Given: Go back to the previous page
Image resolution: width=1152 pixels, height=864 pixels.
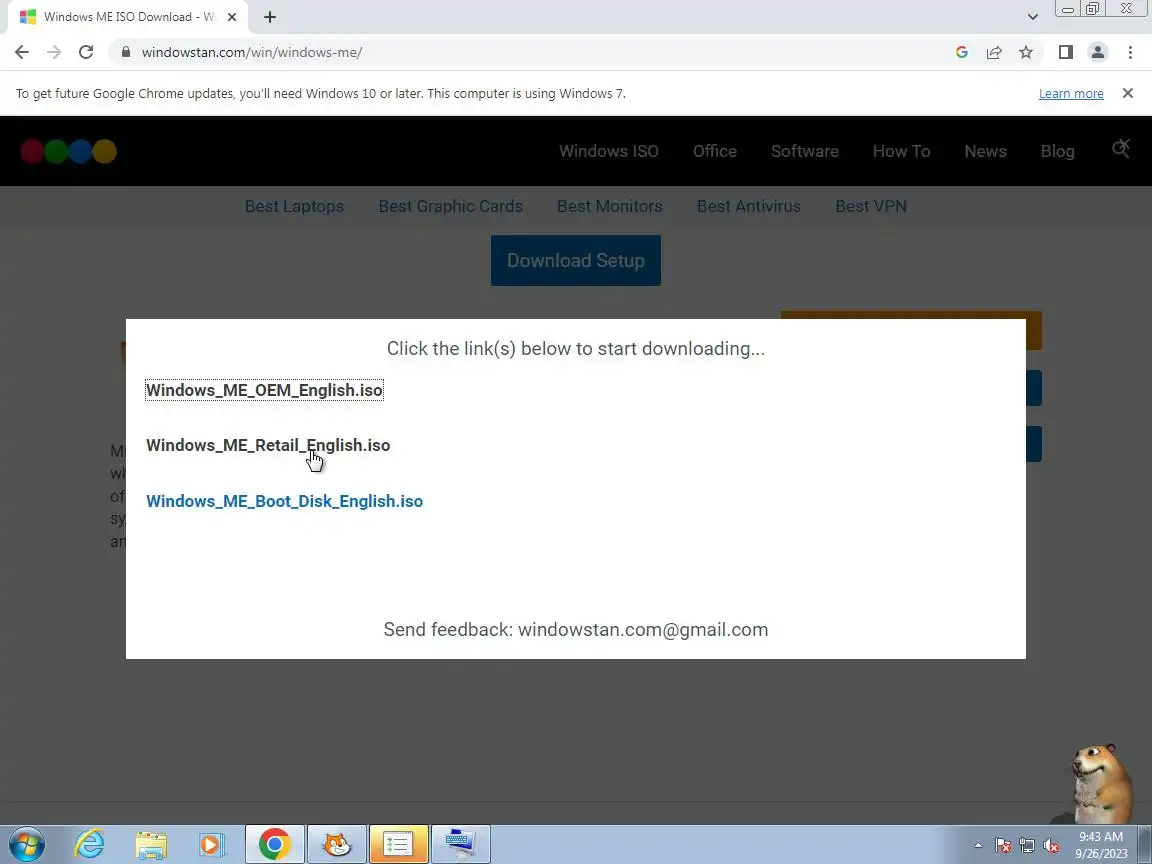Looking at the screenshot, I should coord(22,52).
